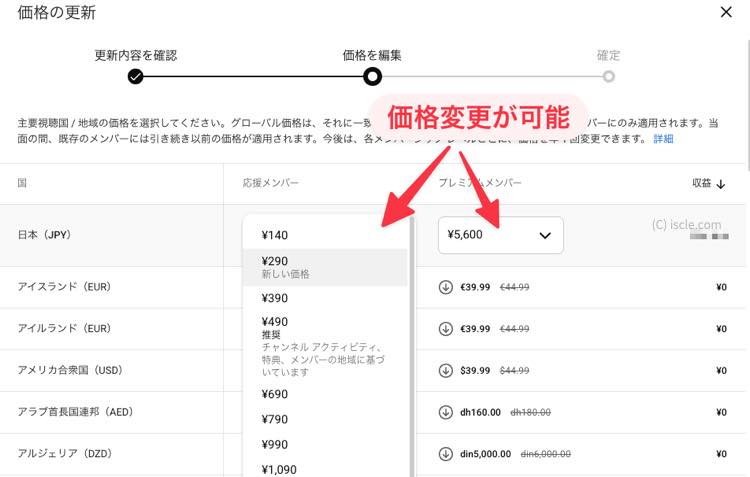Screen dimensions: 750x477
Task: Click アメリカ合衆国（USD）country name
Action: 70,370
